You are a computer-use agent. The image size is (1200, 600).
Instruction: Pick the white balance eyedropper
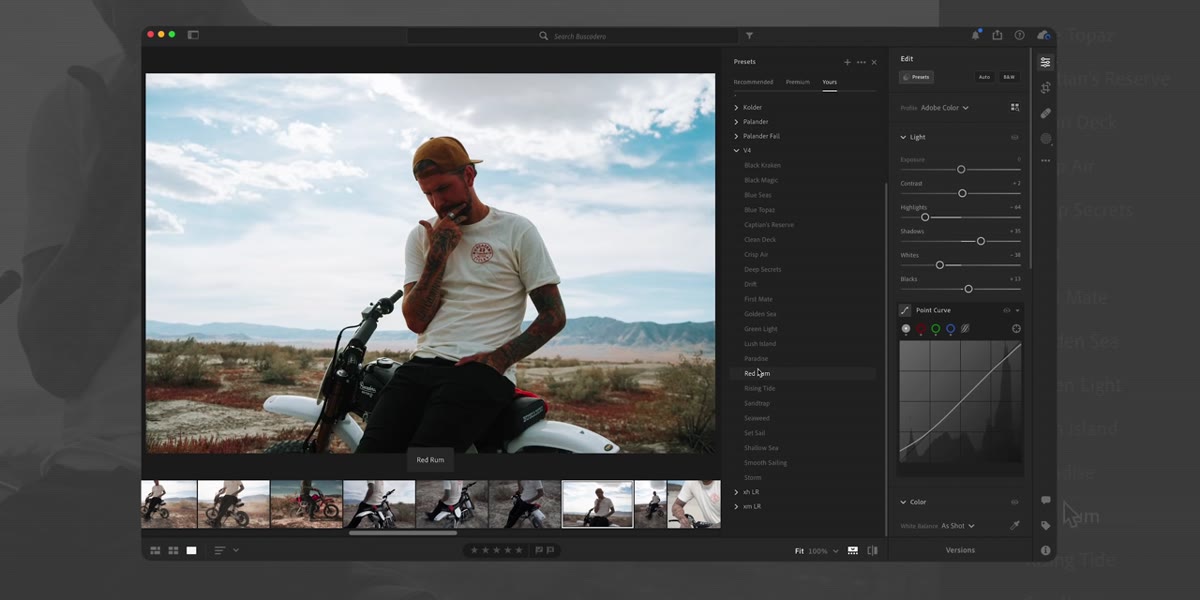[x=1015, y=525]
